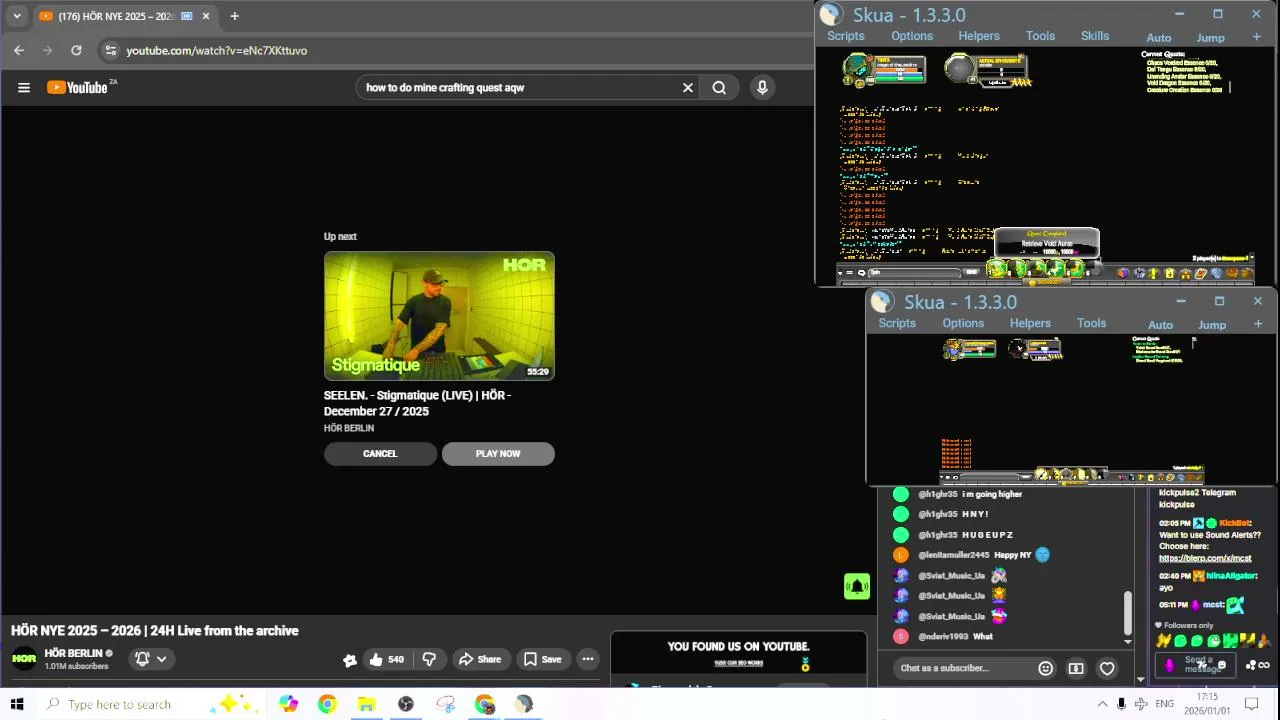Open Skills menu in top Skua window
Viewport: 1280px width, 720px height.
[1095, 36]
